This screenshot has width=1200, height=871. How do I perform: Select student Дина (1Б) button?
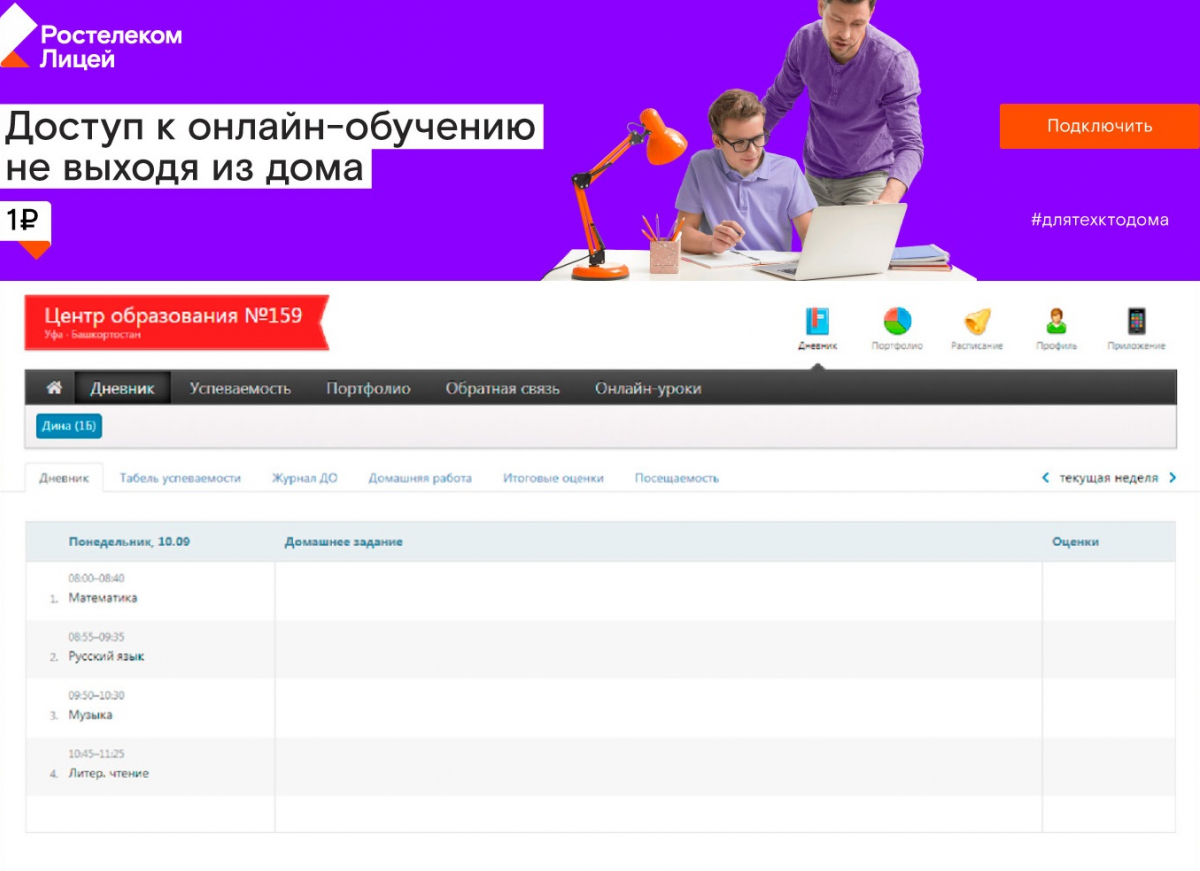69,426
